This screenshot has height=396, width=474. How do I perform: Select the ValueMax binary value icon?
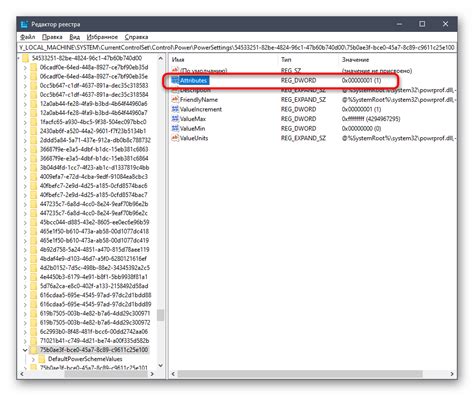pyautogui.click(x=175, y=119)
